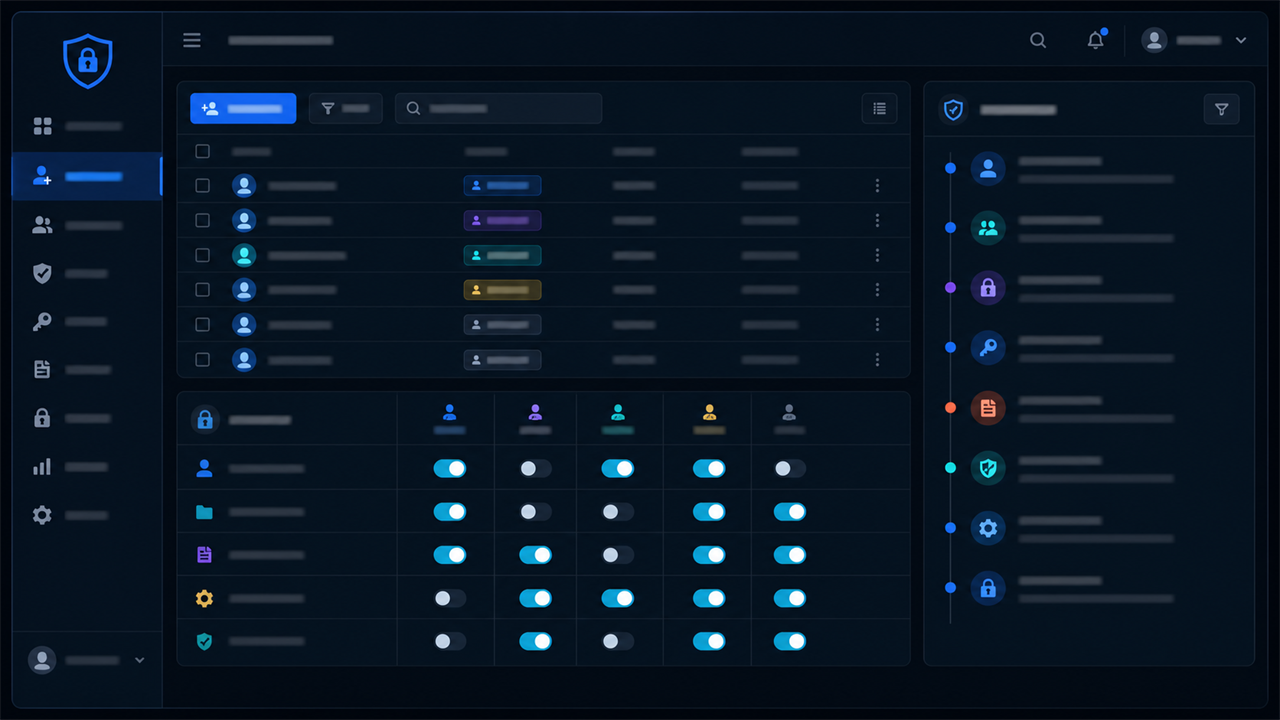The width and height of the screenshot is (1280, 720).
Task: Click the purple role column header in permissions grid
Action: coord(535,419)
